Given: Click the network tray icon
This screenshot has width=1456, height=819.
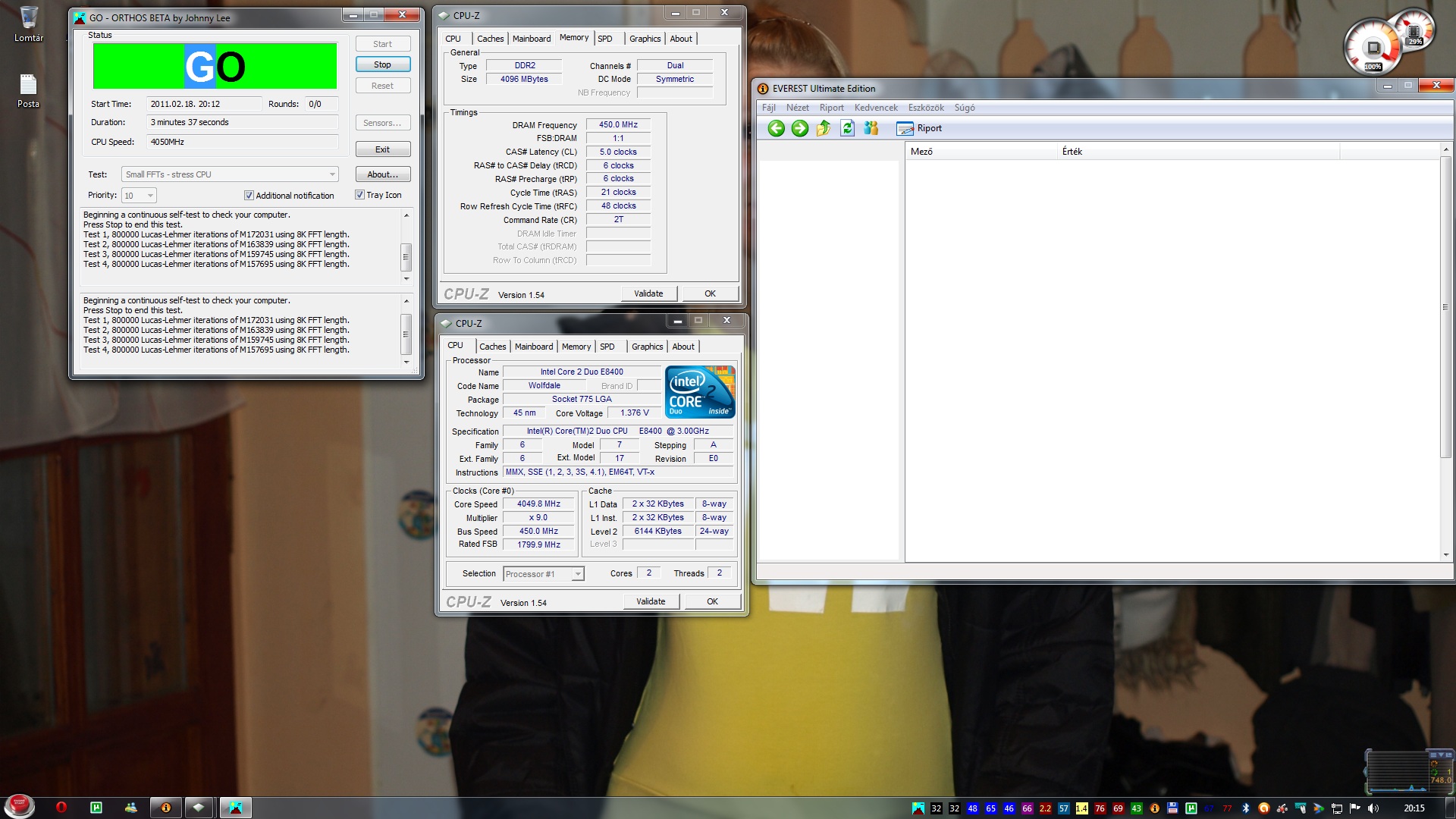Looking at the screenshot, I should pyautogui.click(x=1336, y=808).
